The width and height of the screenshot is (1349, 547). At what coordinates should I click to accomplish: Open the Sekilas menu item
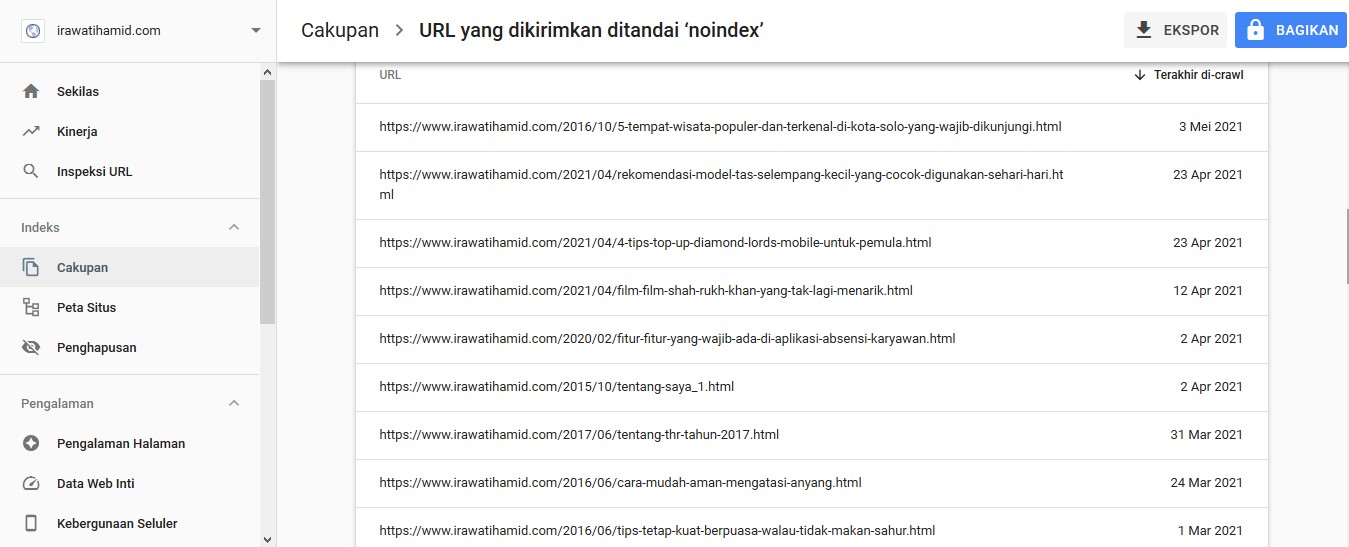pos(130,91)
